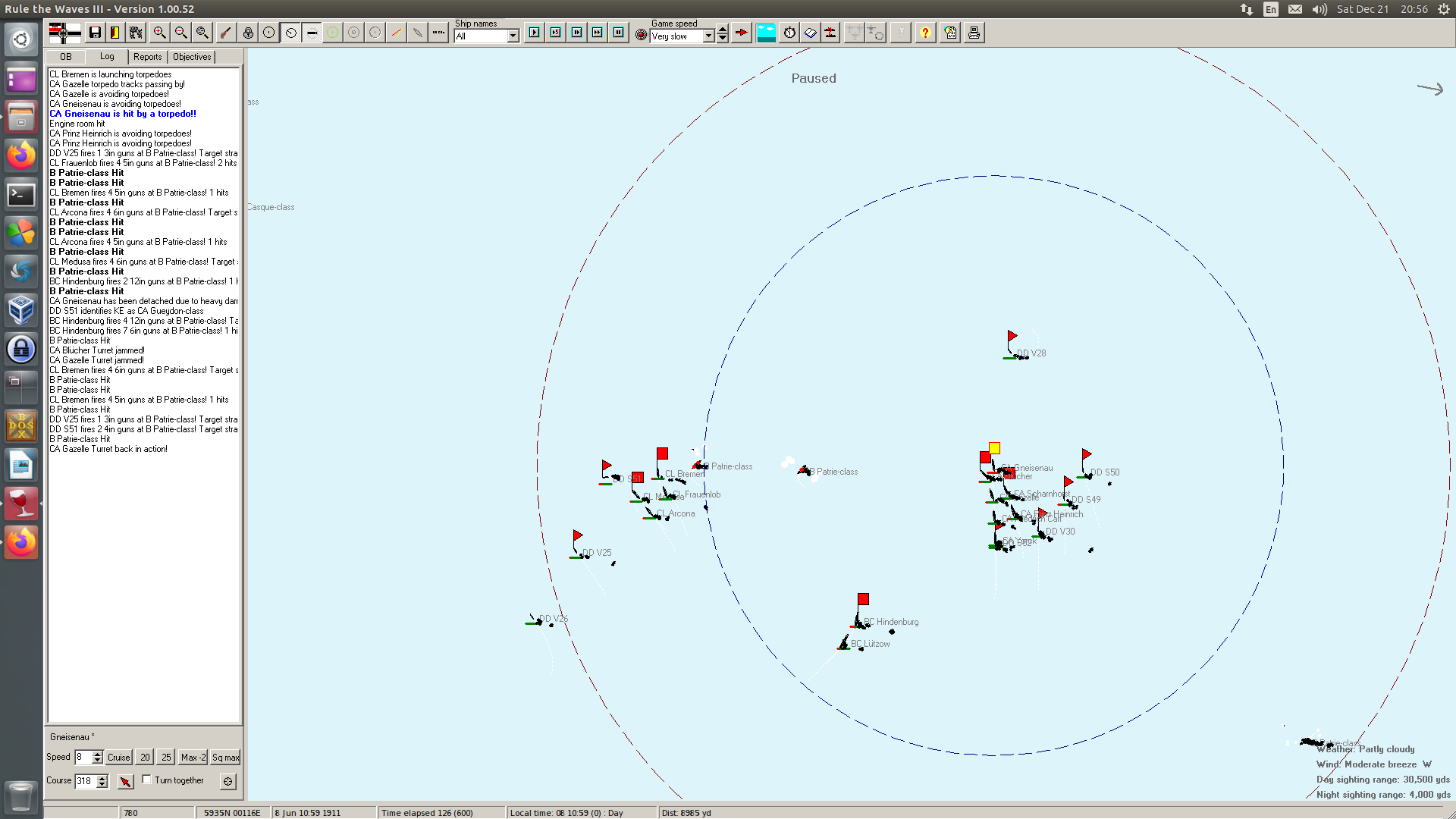Click the yellow exit door icon
Image resolution: width=1456 pixels, height=819 pixels.
[x=115, y=33]
